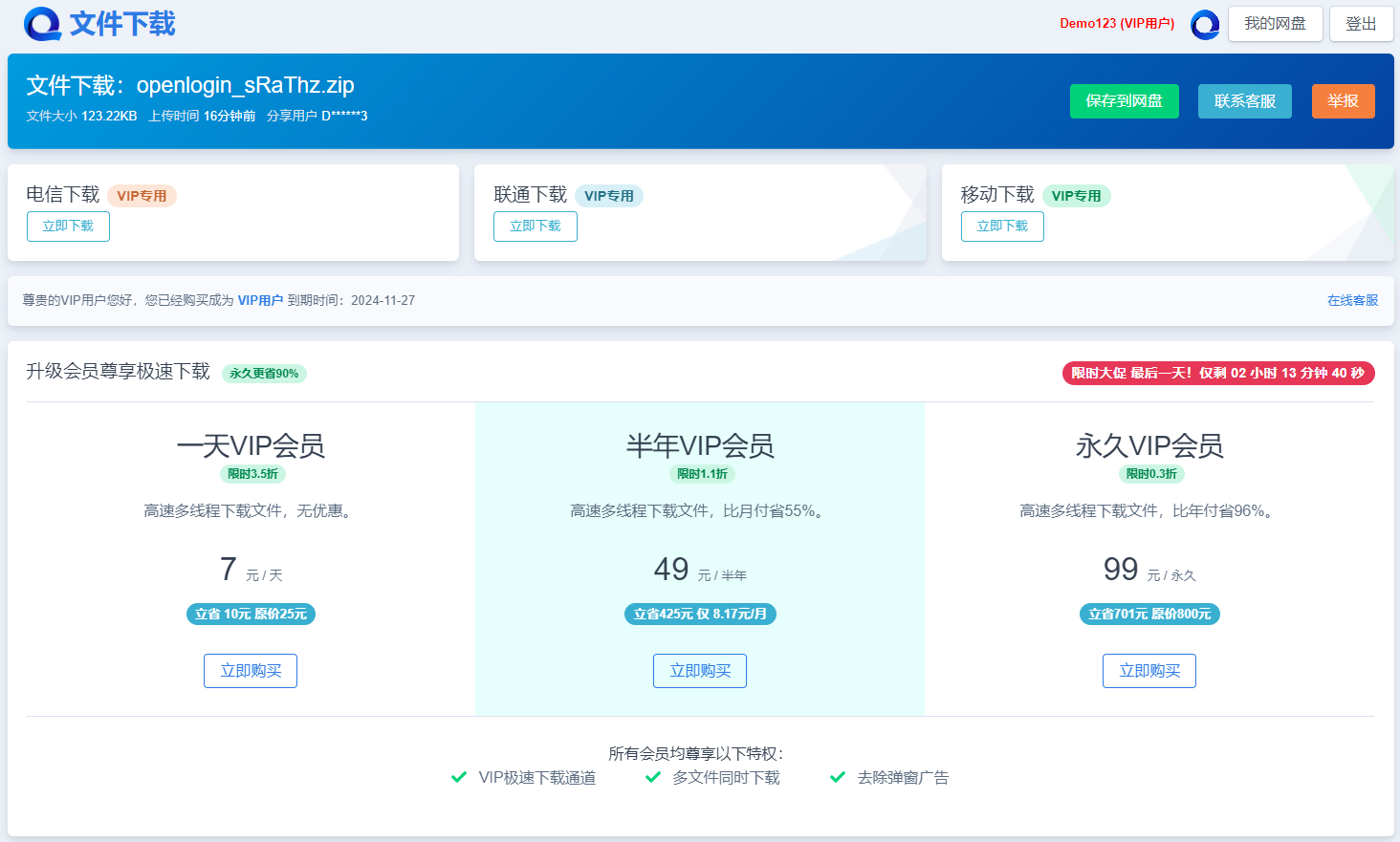Image resolution: width=1400 pixels, height=842 pixels.
Task: Open 我的网盘 button
Action: tap(1275, 24)
